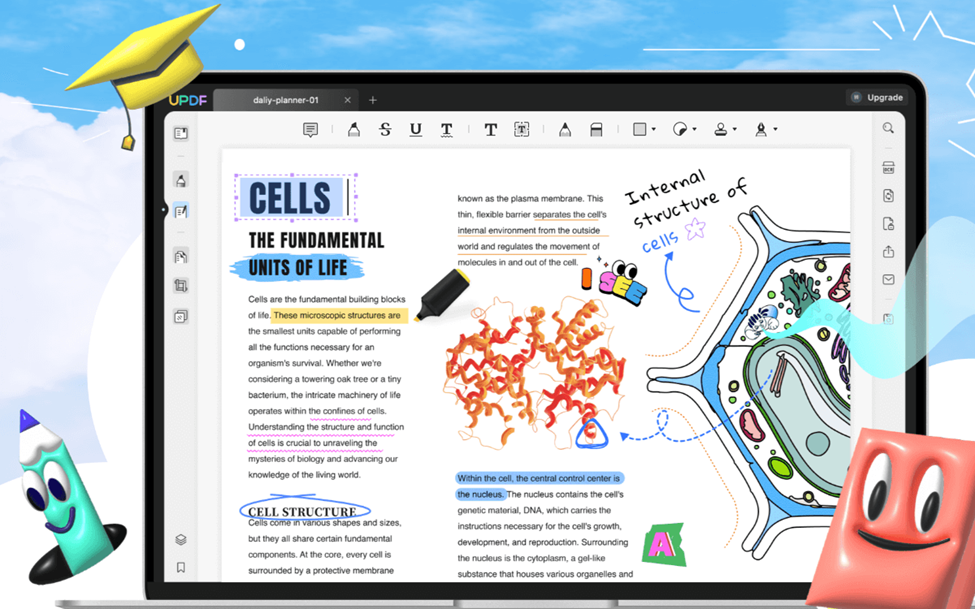This screenshot has width=975, height=609.
Task: Click the selected CELLS text box
Action: click(295, 198)
